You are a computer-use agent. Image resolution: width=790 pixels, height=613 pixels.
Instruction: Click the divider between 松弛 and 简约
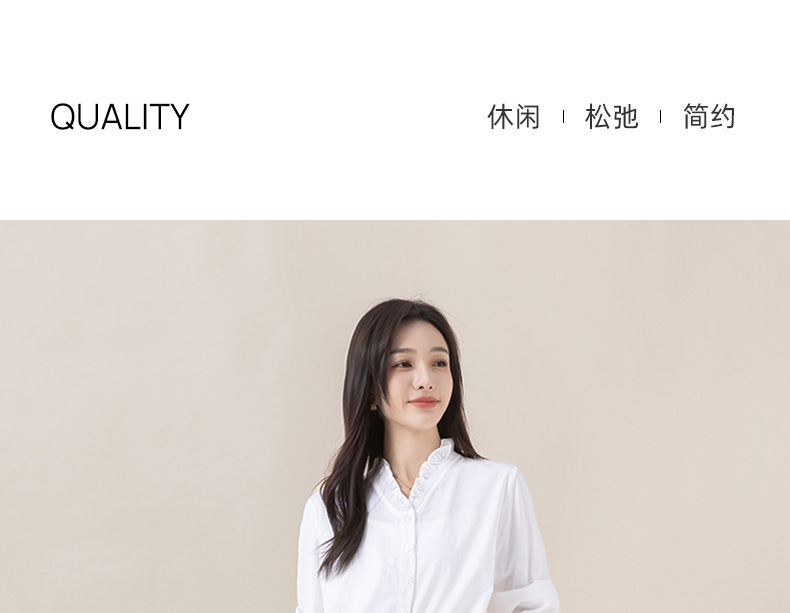[x=660, y=117]
